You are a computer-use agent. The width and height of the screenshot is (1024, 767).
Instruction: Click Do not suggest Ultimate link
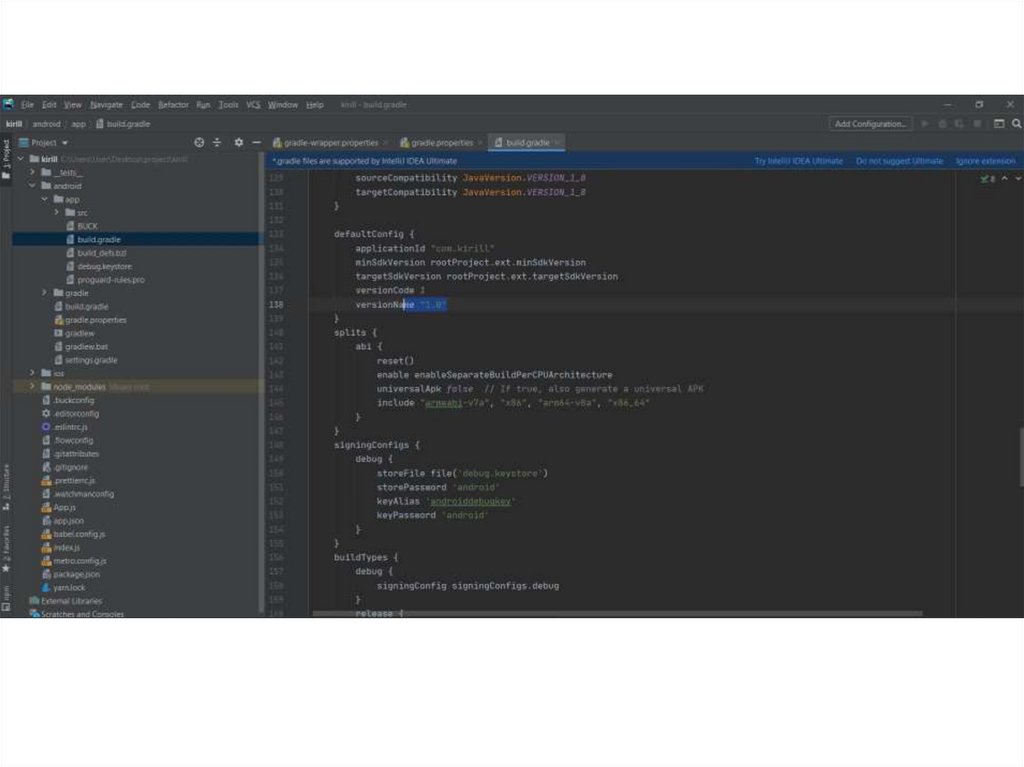coord(899,161)
